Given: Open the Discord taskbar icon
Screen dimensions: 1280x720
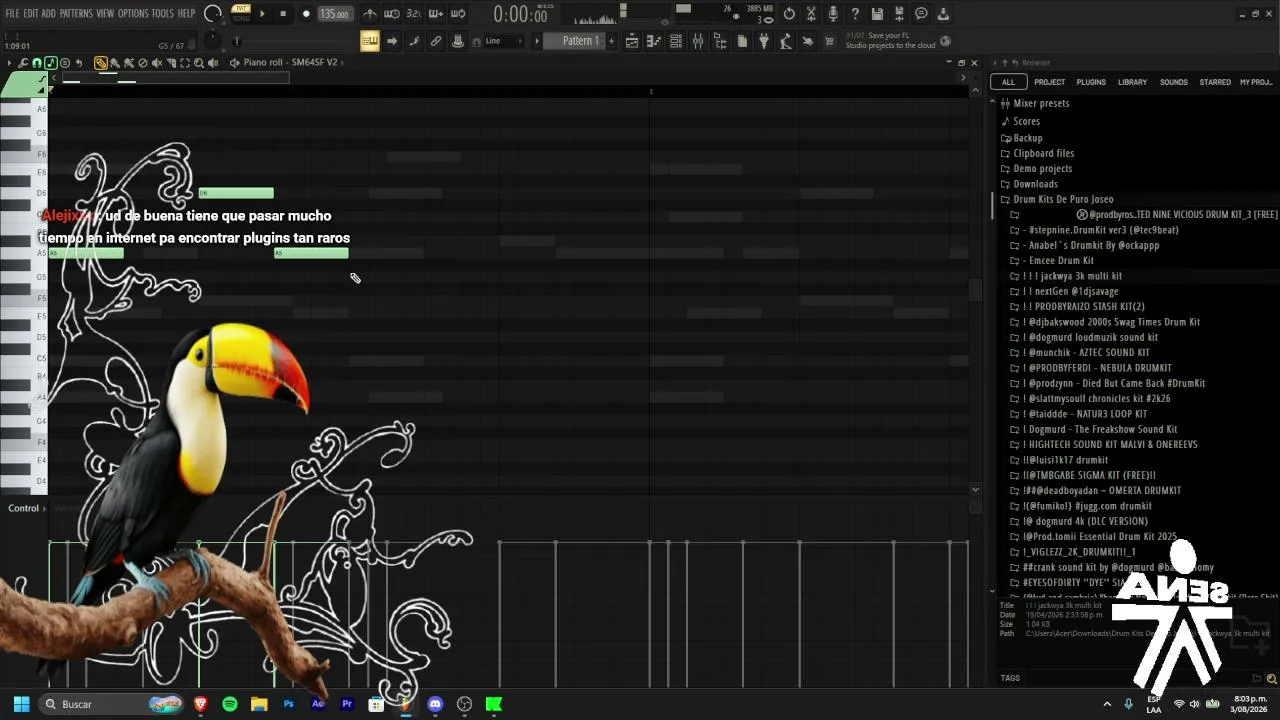Looking at the screenshot, I should point(435,704).
